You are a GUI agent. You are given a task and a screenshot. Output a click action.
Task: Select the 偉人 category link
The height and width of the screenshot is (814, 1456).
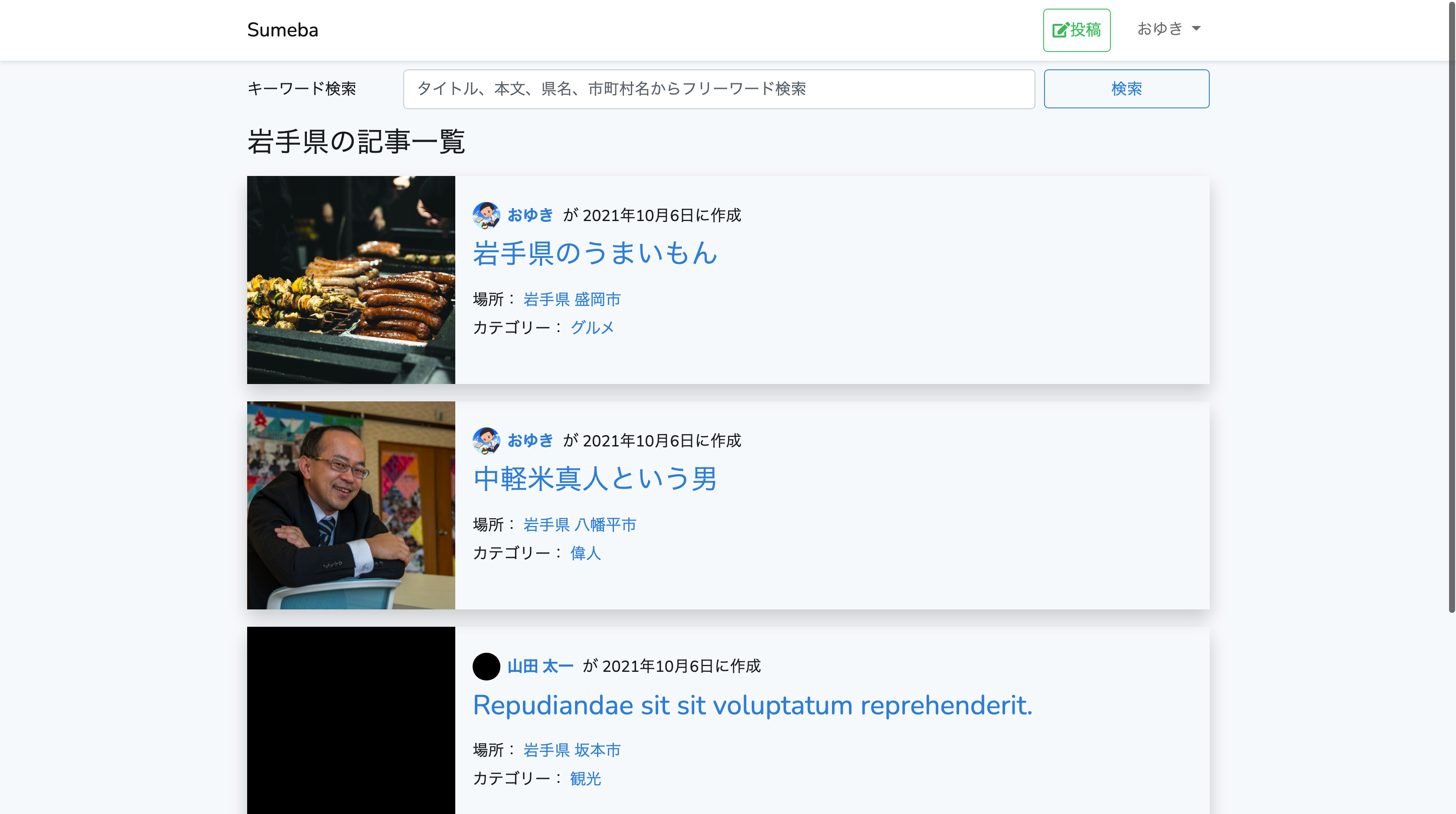pos(585,554)
